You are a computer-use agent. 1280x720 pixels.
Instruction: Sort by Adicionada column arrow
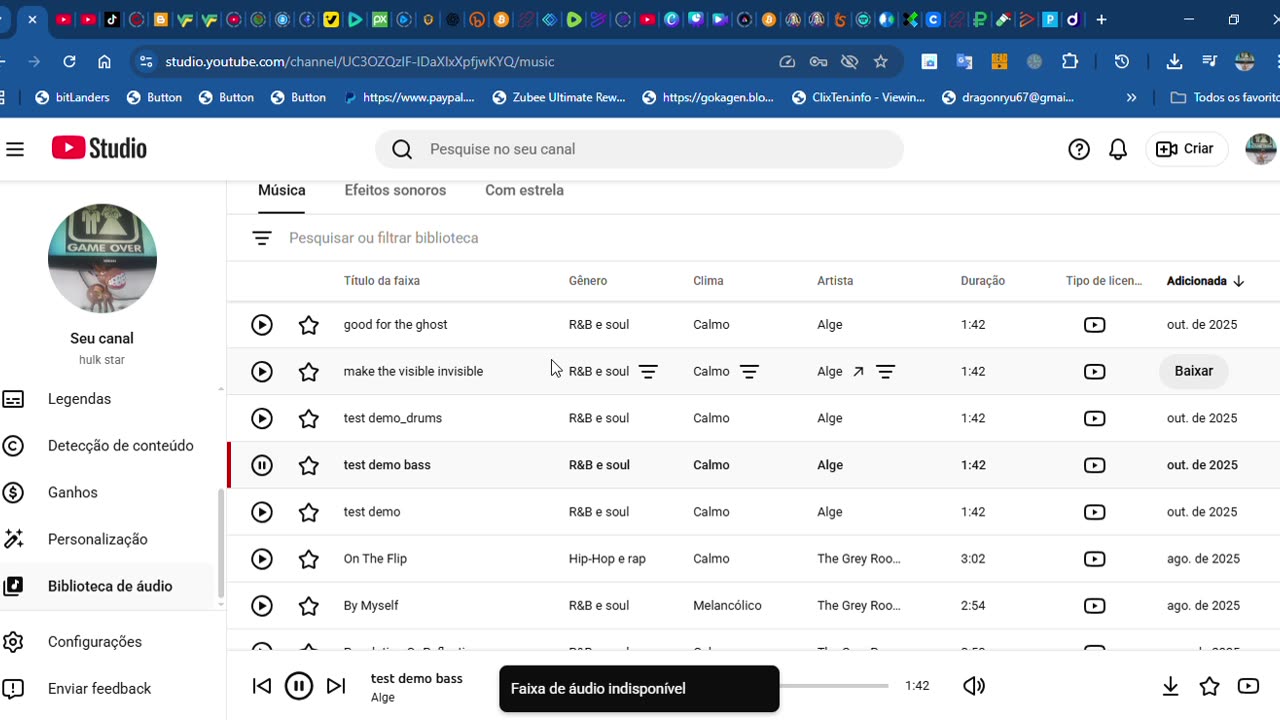tap(1239, 281)
